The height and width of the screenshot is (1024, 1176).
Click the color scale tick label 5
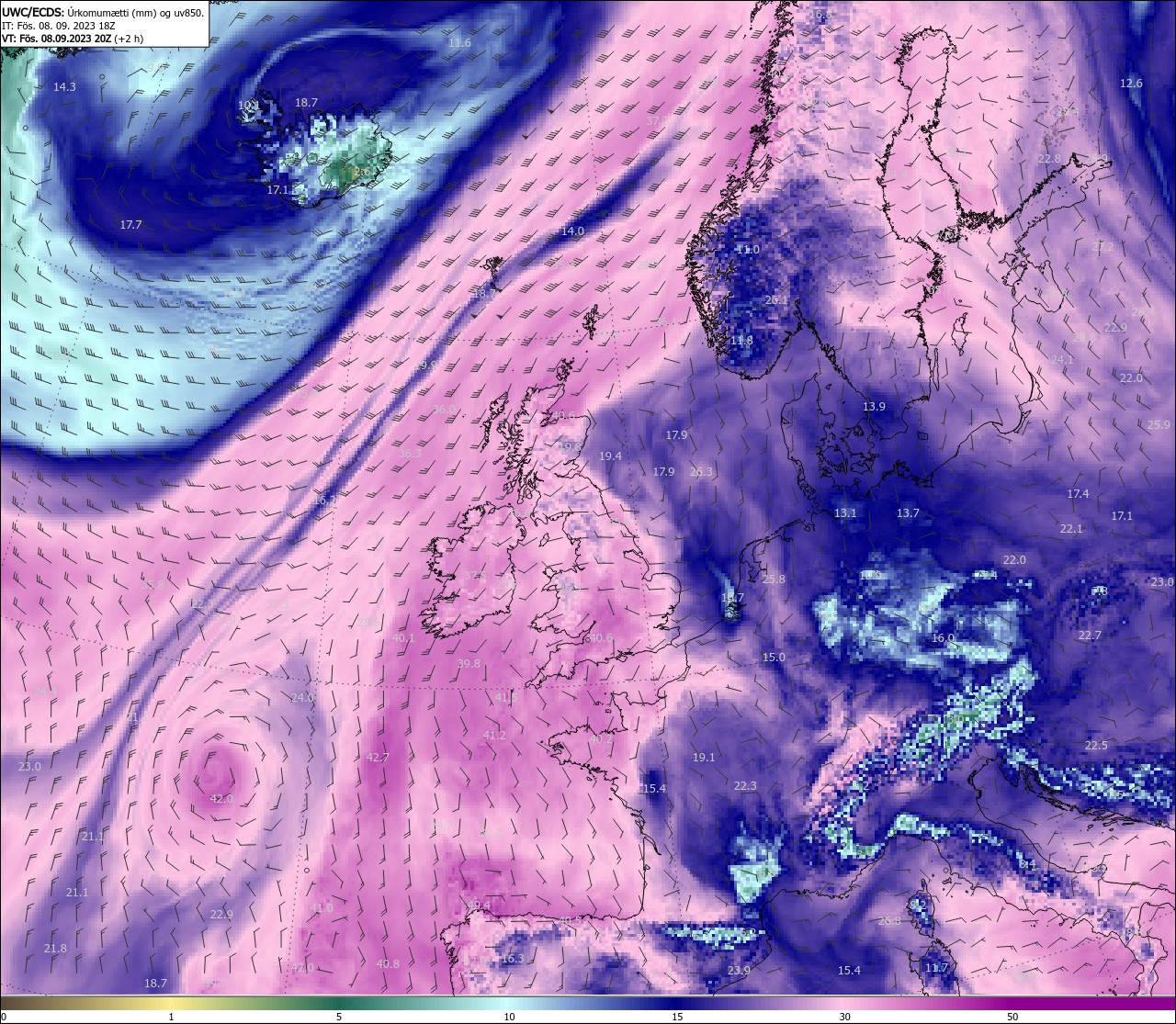click(339, 1018)
